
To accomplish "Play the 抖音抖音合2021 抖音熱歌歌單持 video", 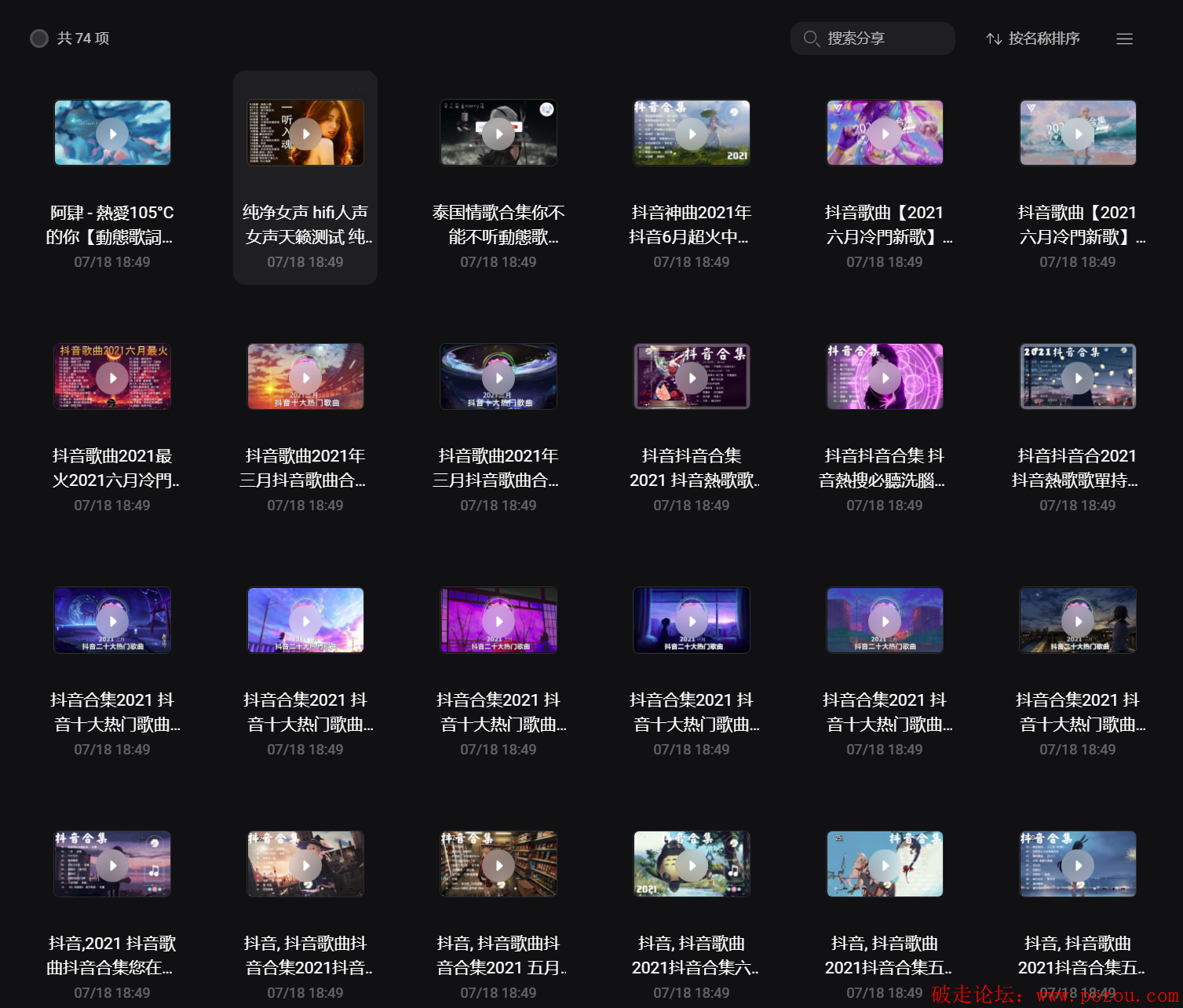I will tap(1078, 377).
